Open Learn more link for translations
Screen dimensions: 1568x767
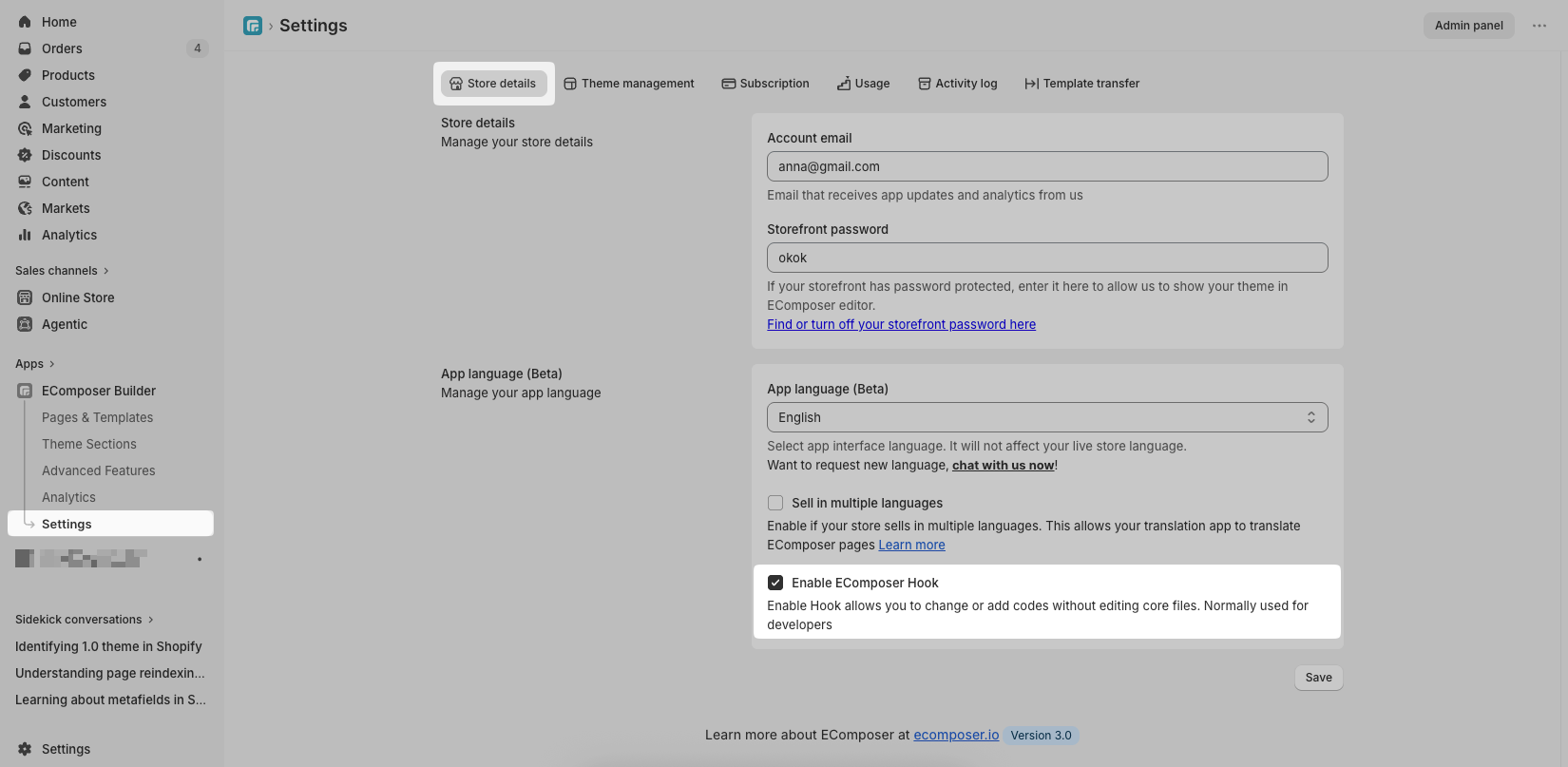912,545
